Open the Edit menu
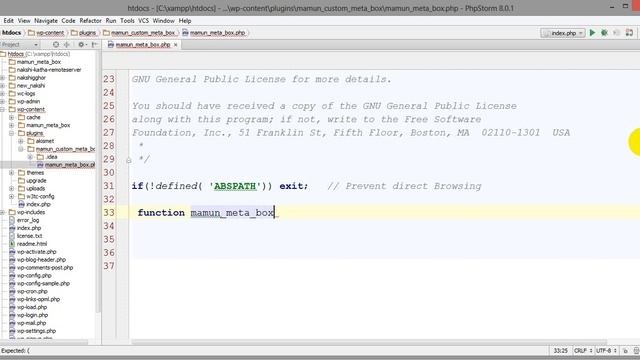Image resolution: width=640 pixels, height=360 pixels. 9,20
